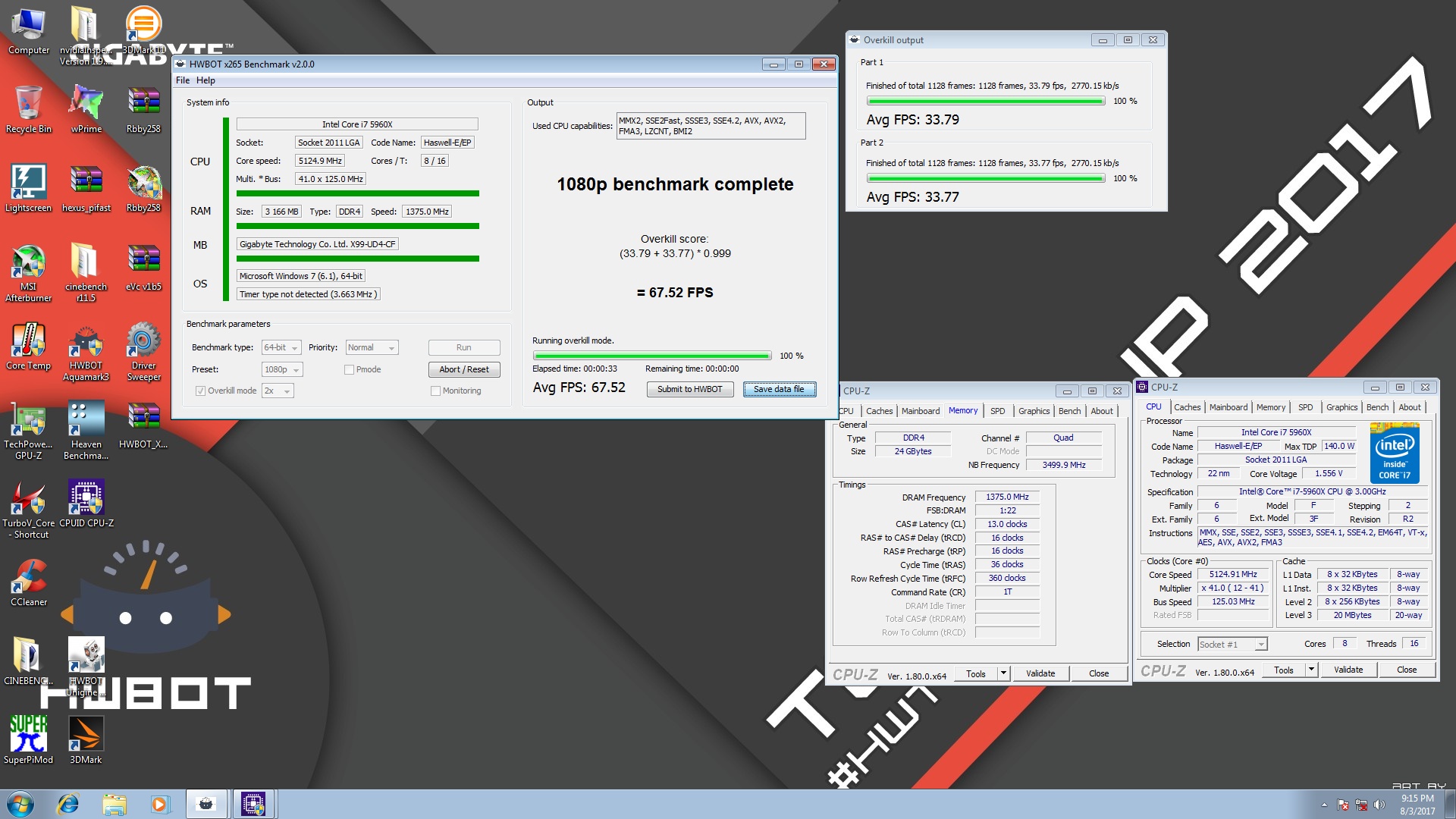Viewport: 1456px width, 819px height.
Task: Open the Overkill mode 2x dropdown
Action: [278, 391]
